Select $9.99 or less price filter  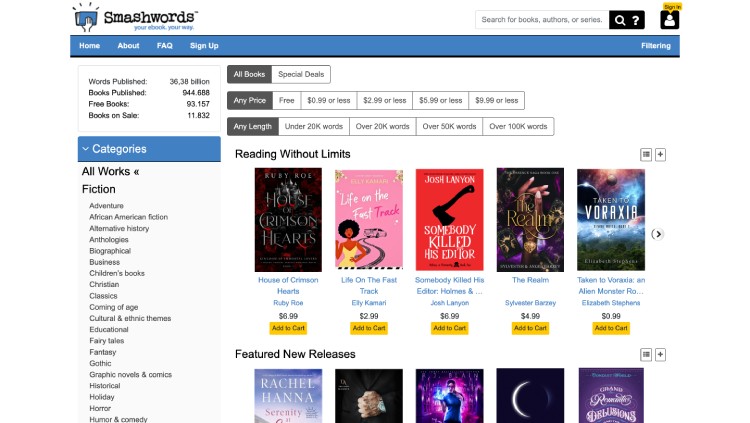pyautogui.click(x=496, y=100)
